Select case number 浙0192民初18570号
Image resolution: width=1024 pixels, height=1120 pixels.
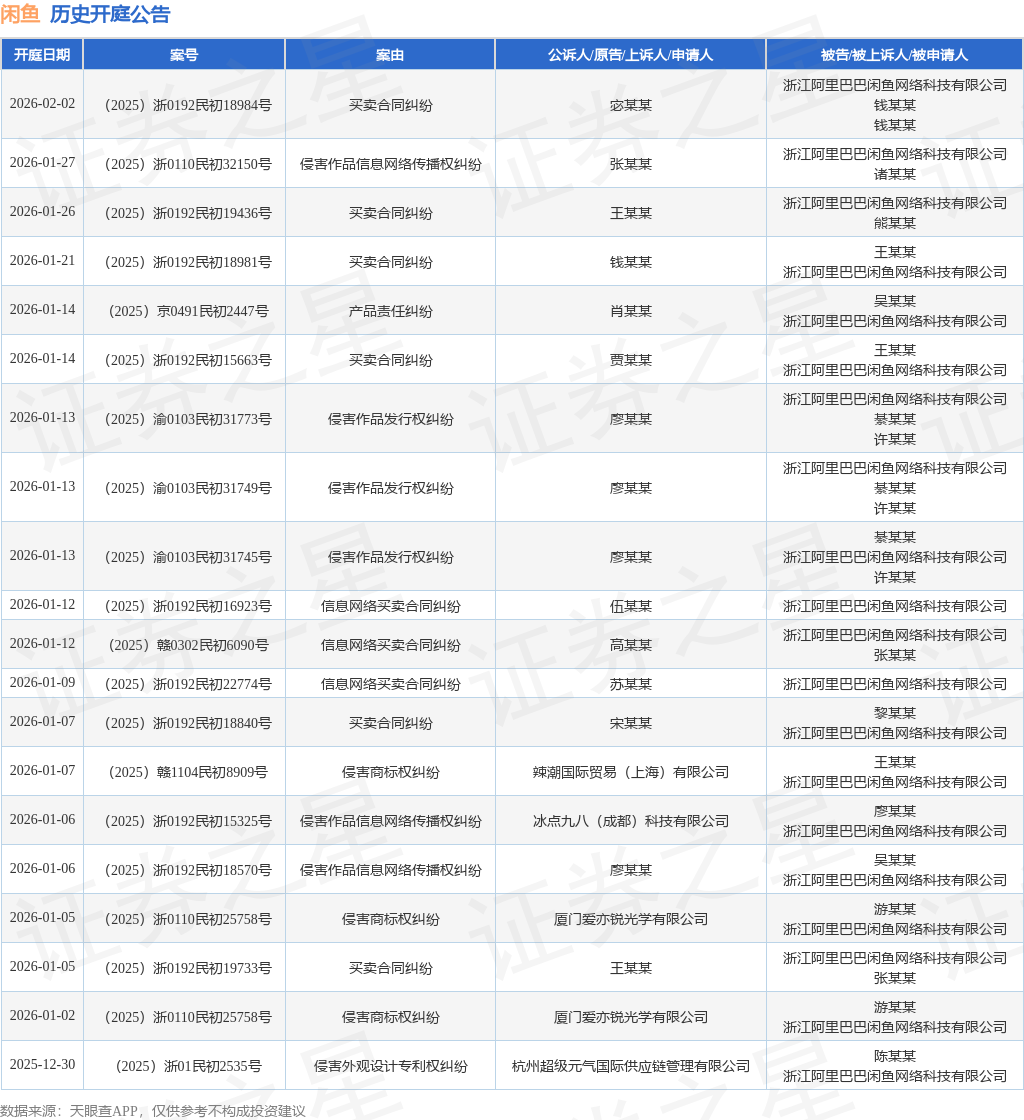(x=188, y=871)
